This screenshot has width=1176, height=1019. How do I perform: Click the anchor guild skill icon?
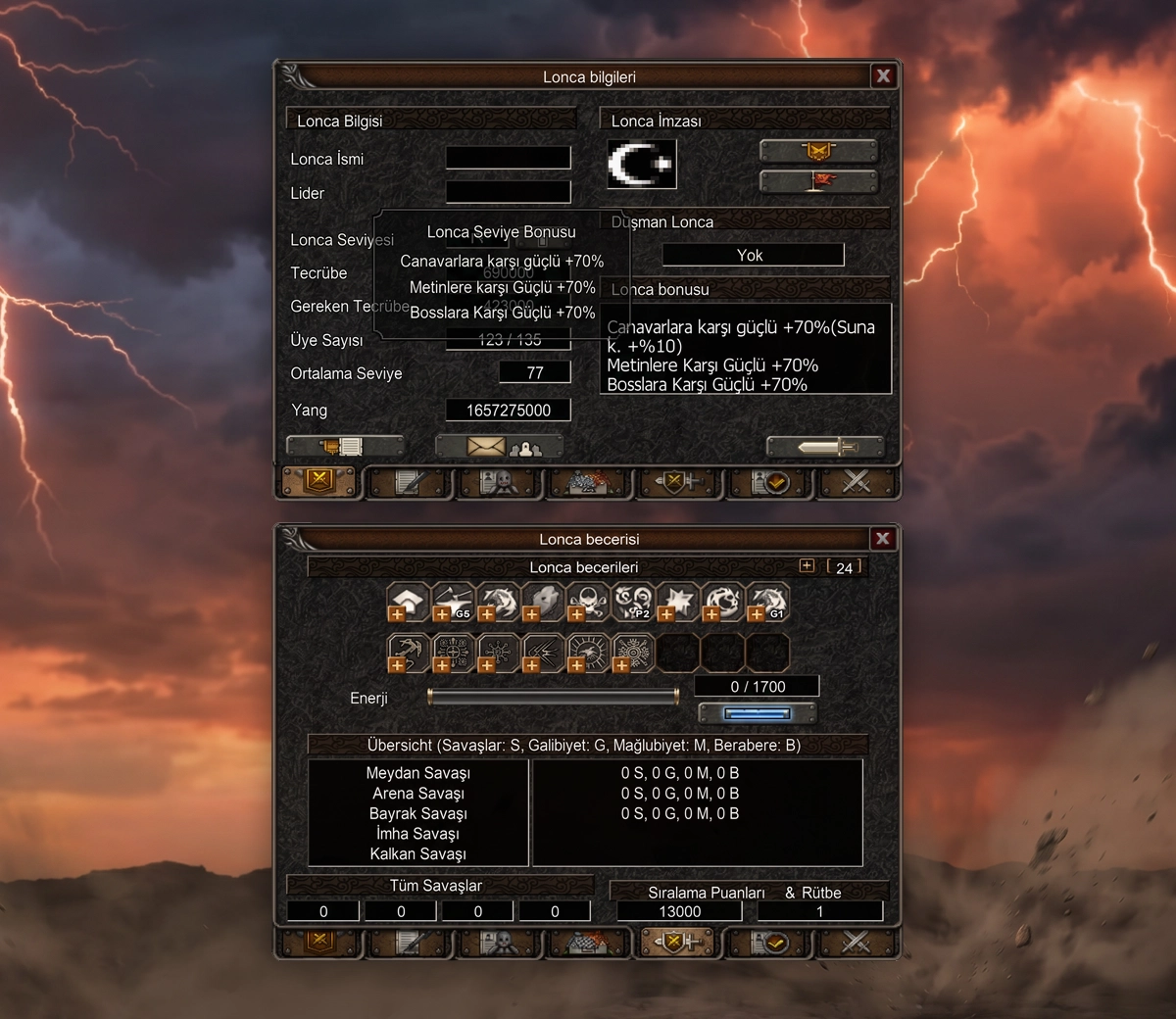coord(408,653)
